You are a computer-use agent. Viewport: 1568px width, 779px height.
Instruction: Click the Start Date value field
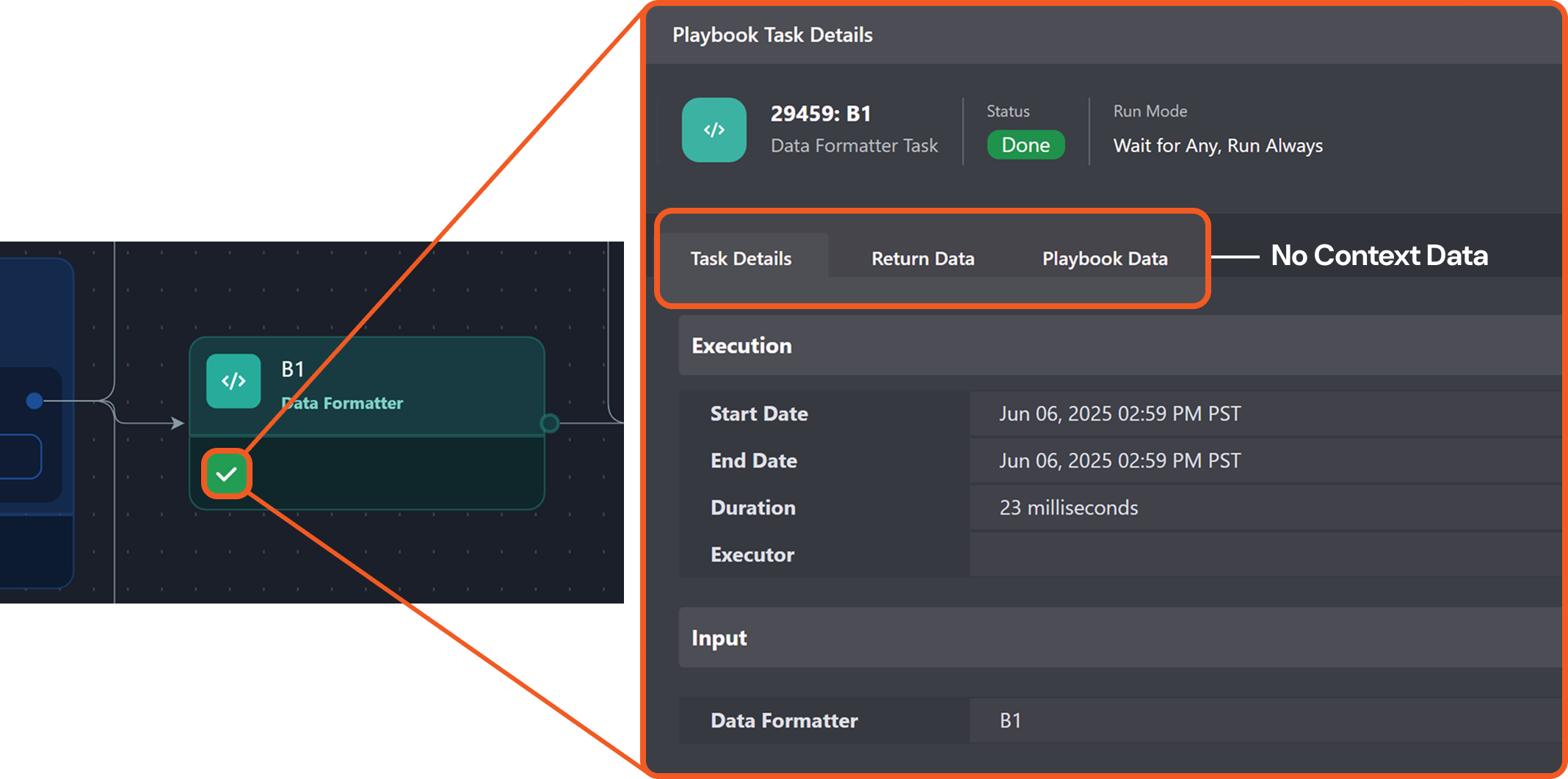click(x=1119, y=414)
